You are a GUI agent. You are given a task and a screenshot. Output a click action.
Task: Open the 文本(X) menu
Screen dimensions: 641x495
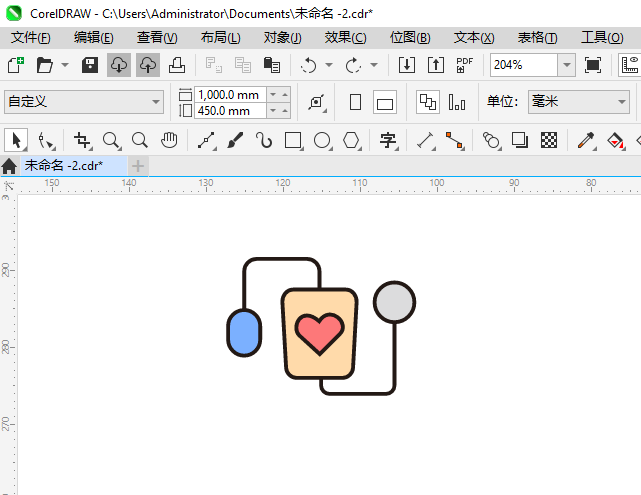[474, 38]
